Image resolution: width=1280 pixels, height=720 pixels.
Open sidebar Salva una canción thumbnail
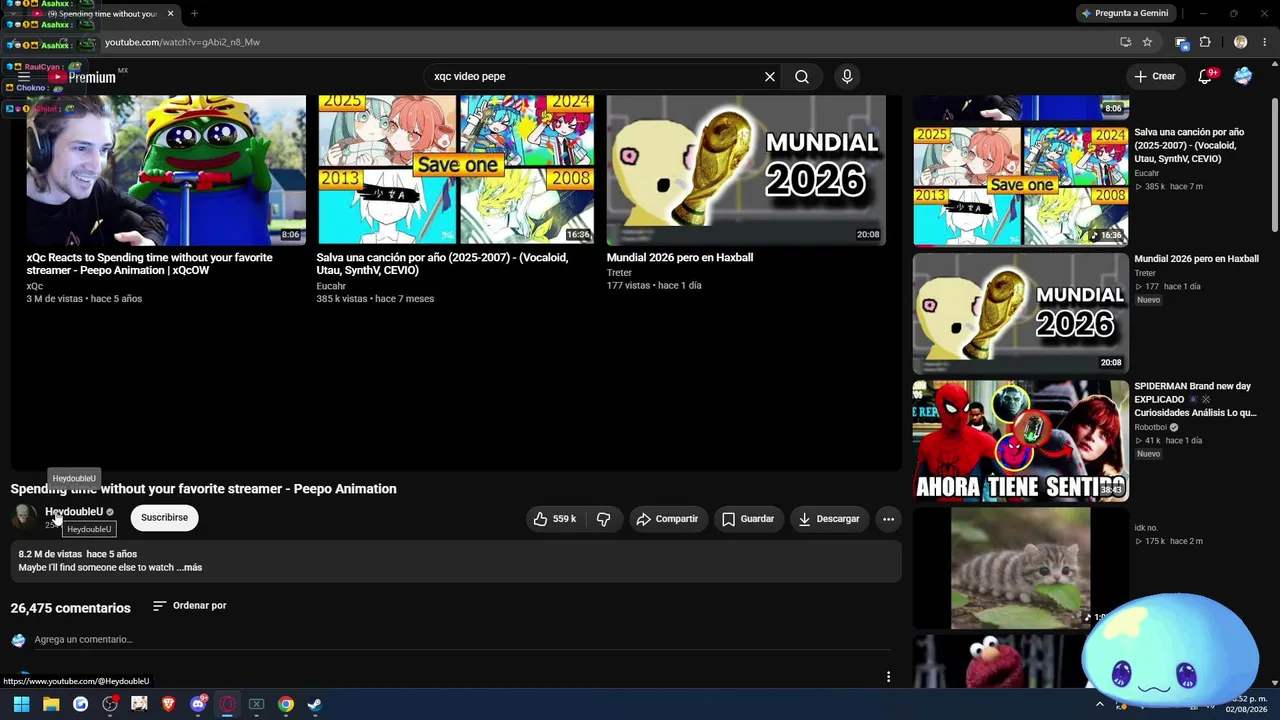pyautogui.click(x=1020, y=186)
